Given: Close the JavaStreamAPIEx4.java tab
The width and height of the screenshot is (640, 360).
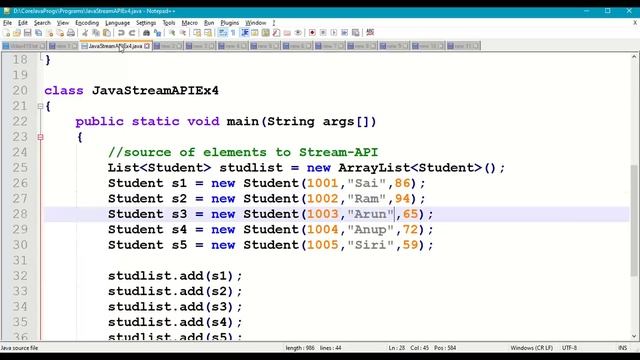Looking at the screenshot, I should 147,46.
